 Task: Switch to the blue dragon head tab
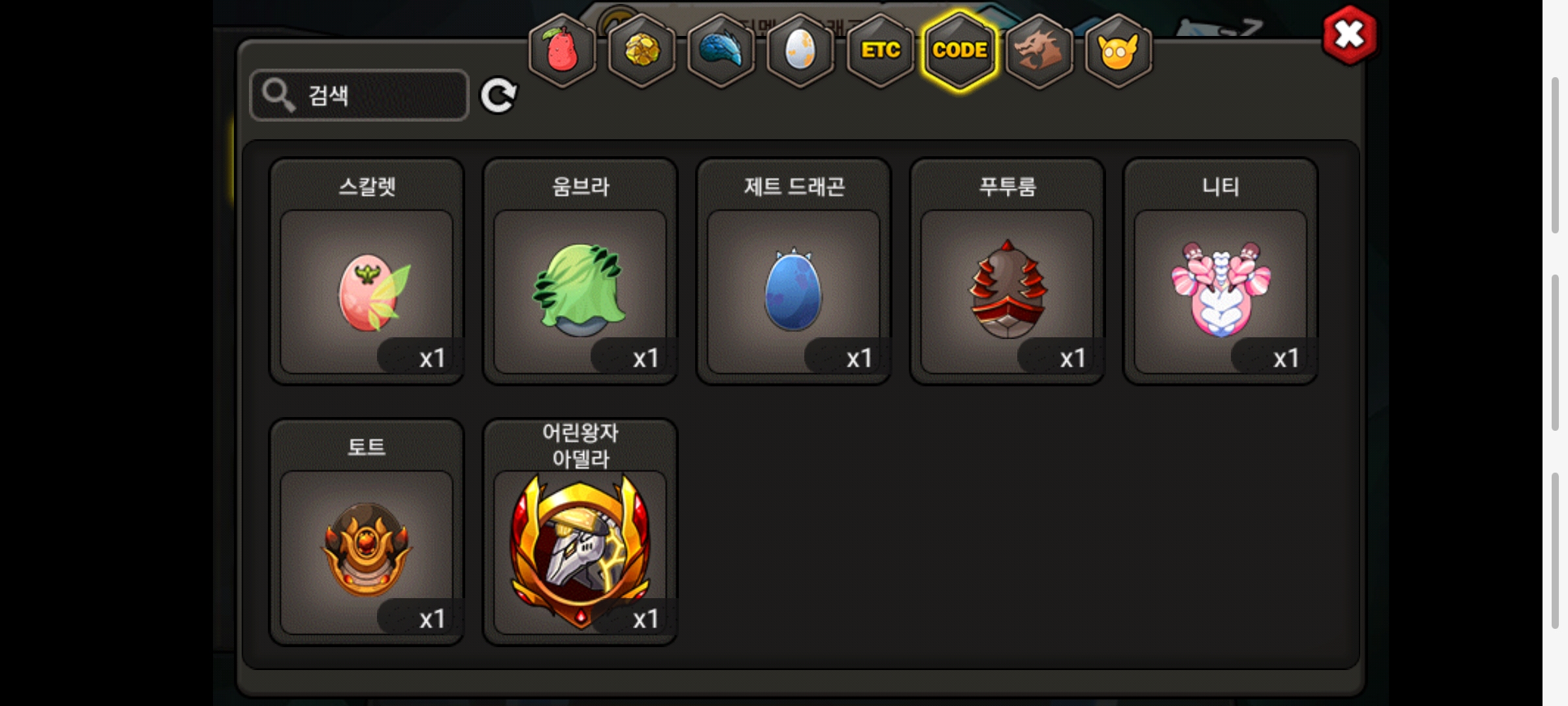tap(721, 50)
